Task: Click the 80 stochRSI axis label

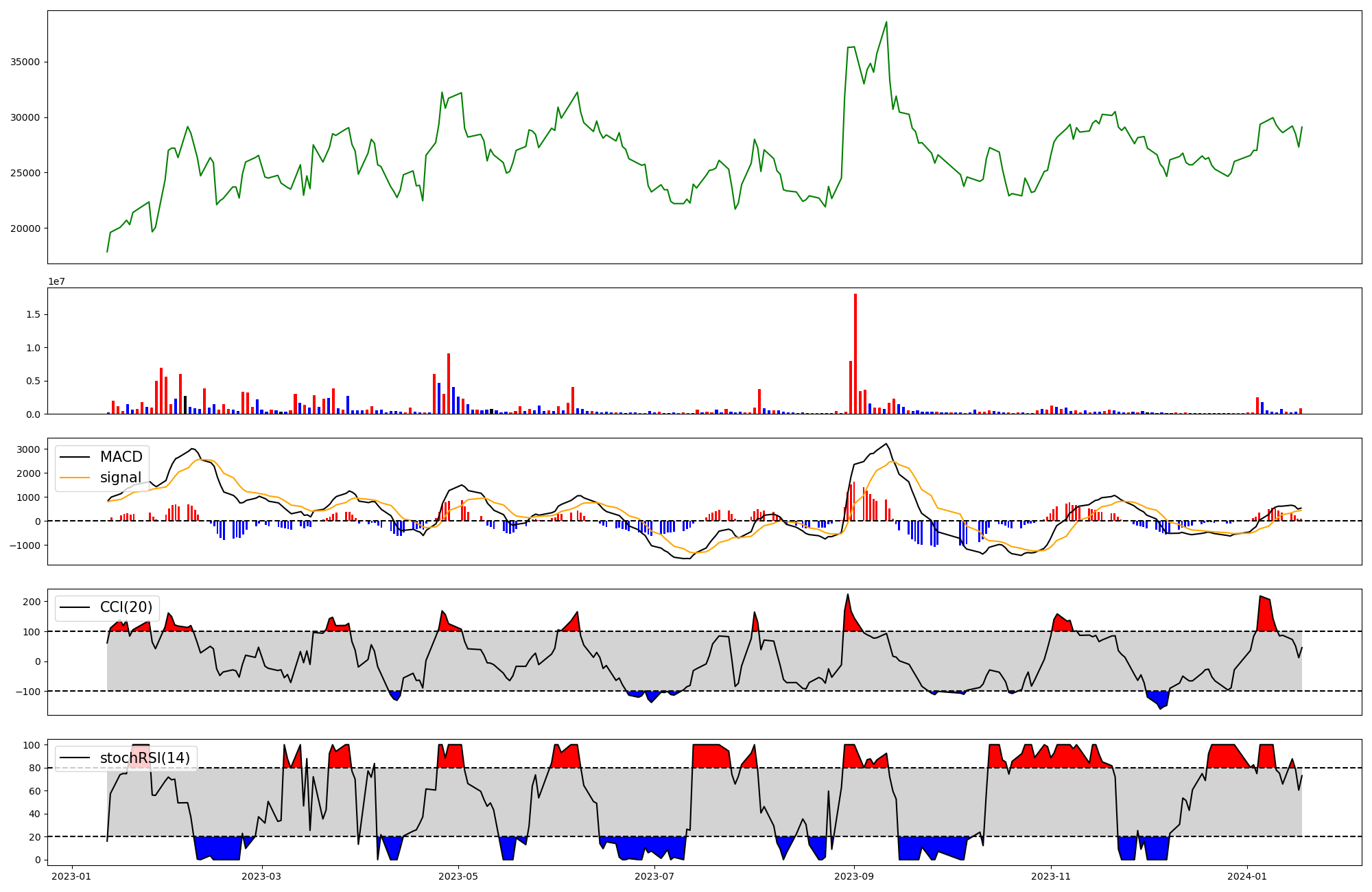Action: tap(34, 768)
